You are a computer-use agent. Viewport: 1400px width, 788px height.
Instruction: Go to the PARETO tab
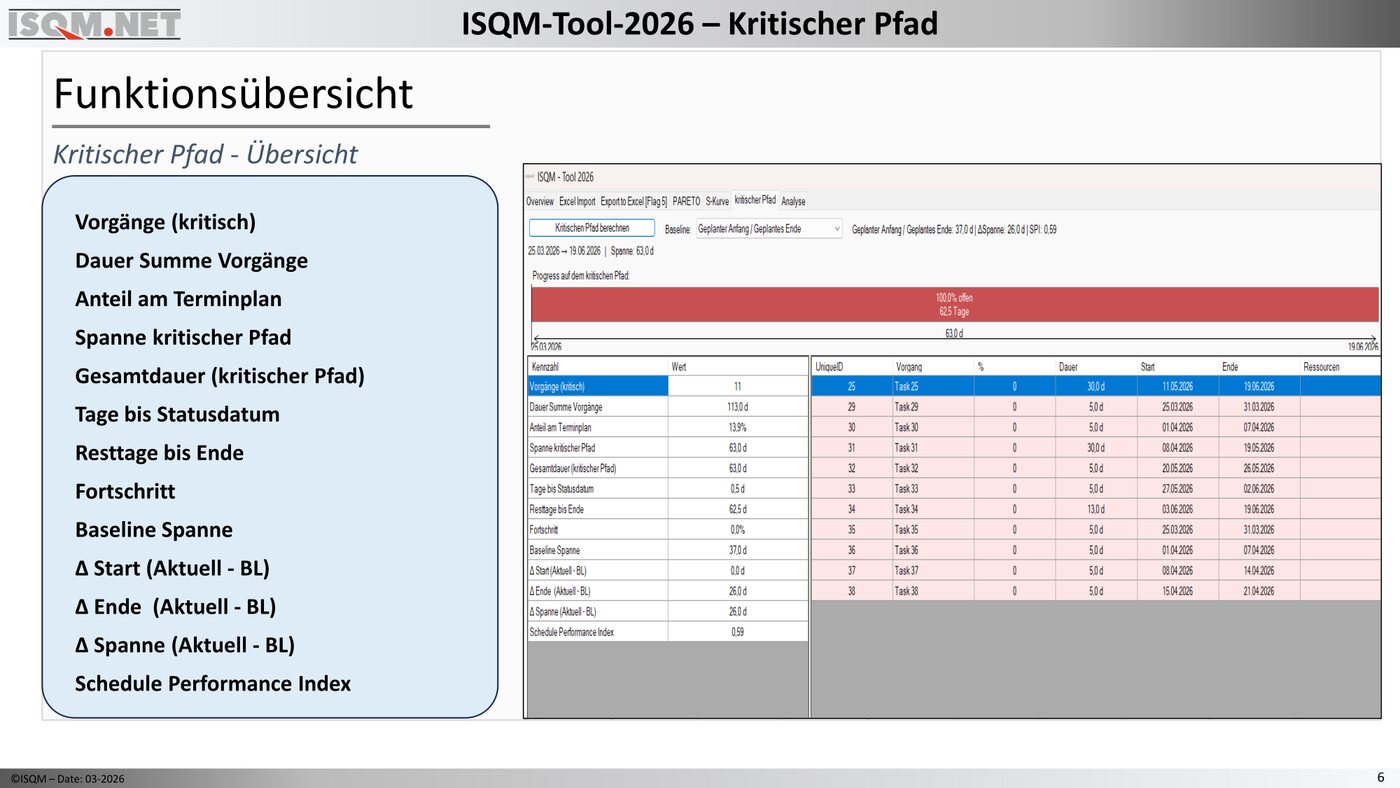686,202
